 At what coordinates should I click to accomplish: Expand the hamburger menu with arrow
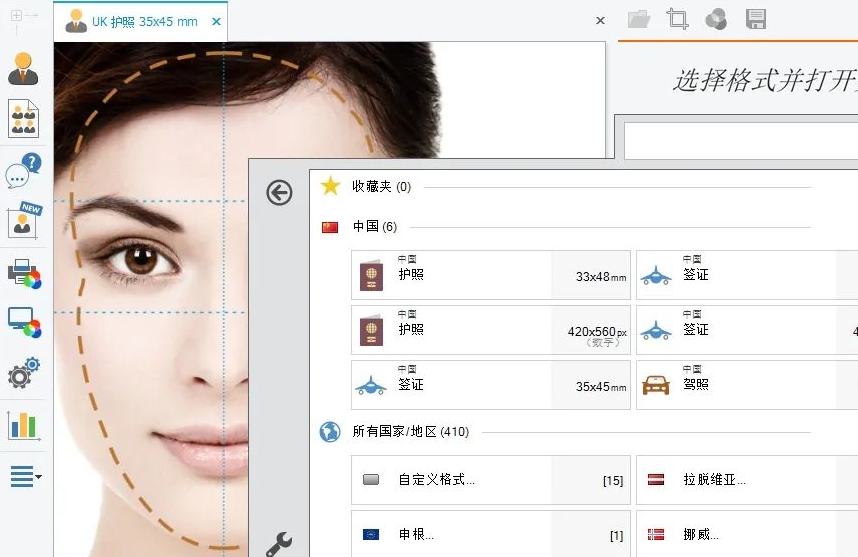pos(26,476)
